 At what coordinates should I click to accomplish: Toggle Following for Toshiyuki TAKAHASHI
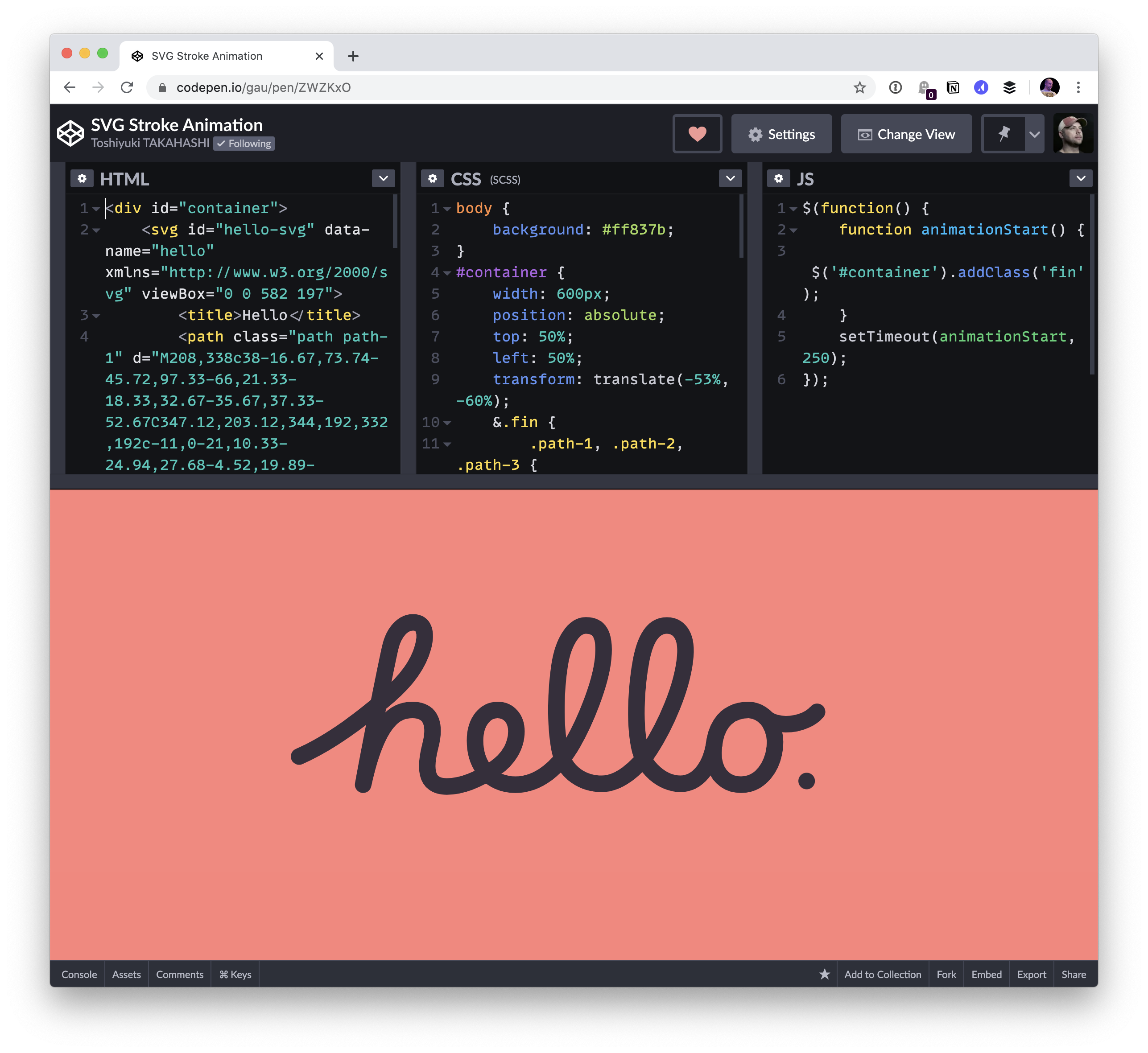[x=244, y=144]
